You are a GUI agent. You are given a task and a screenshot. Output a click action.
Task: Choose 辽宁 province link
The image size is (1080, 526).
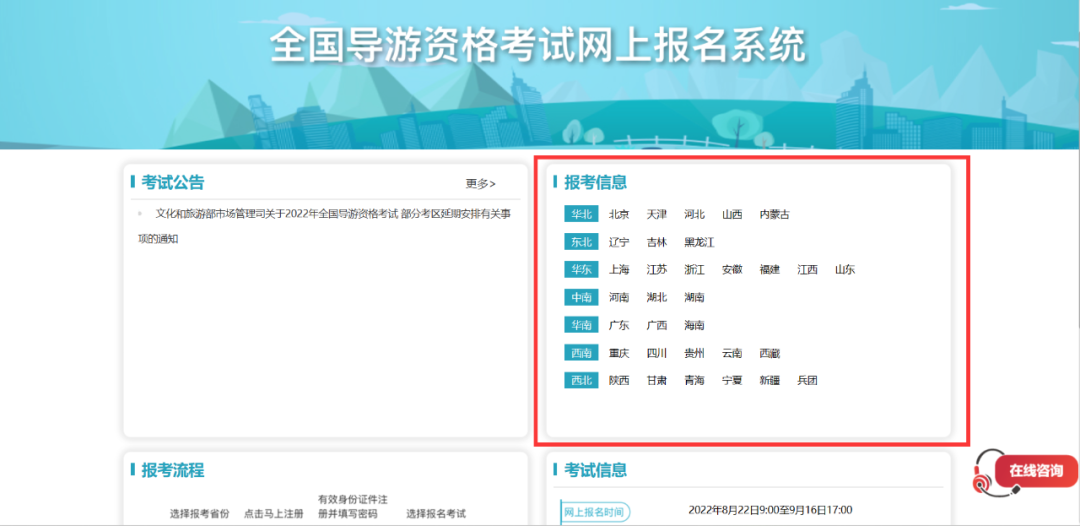[619, 242]
